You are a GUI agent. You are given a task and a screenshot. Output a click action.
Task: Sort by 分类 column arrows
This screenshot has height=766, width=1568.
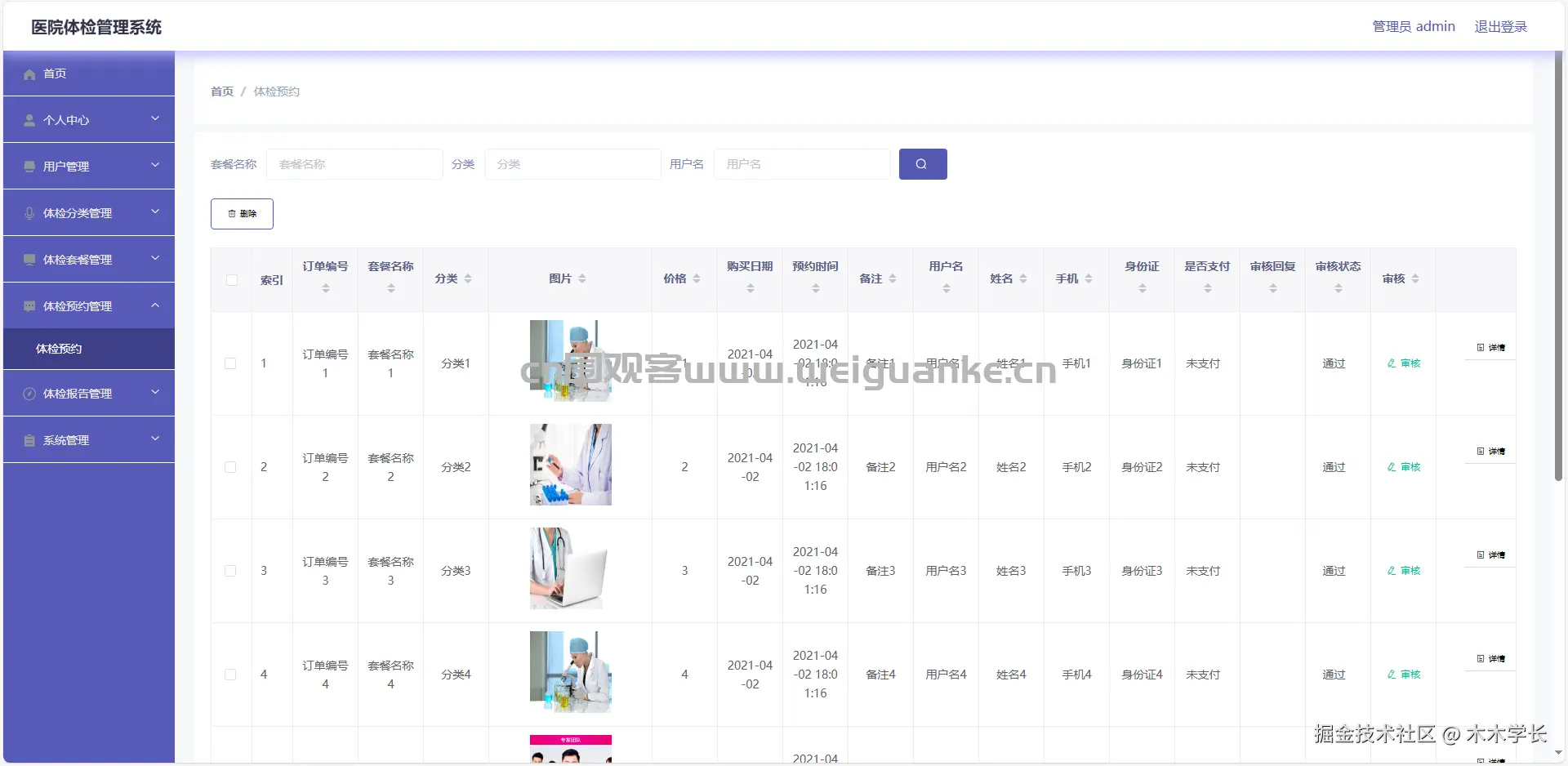(468, 278)
